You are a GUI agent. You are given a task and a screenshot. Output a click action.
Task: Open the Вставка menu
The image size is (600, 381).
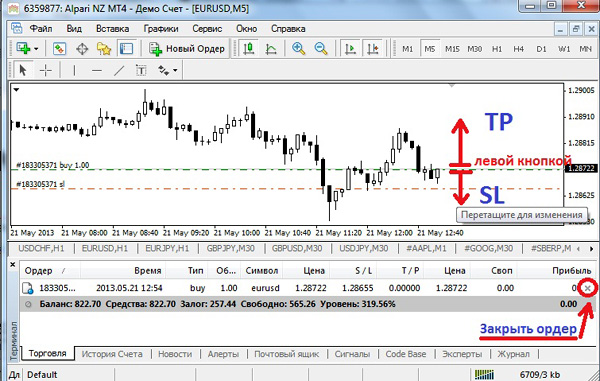(x=112, y=29)
